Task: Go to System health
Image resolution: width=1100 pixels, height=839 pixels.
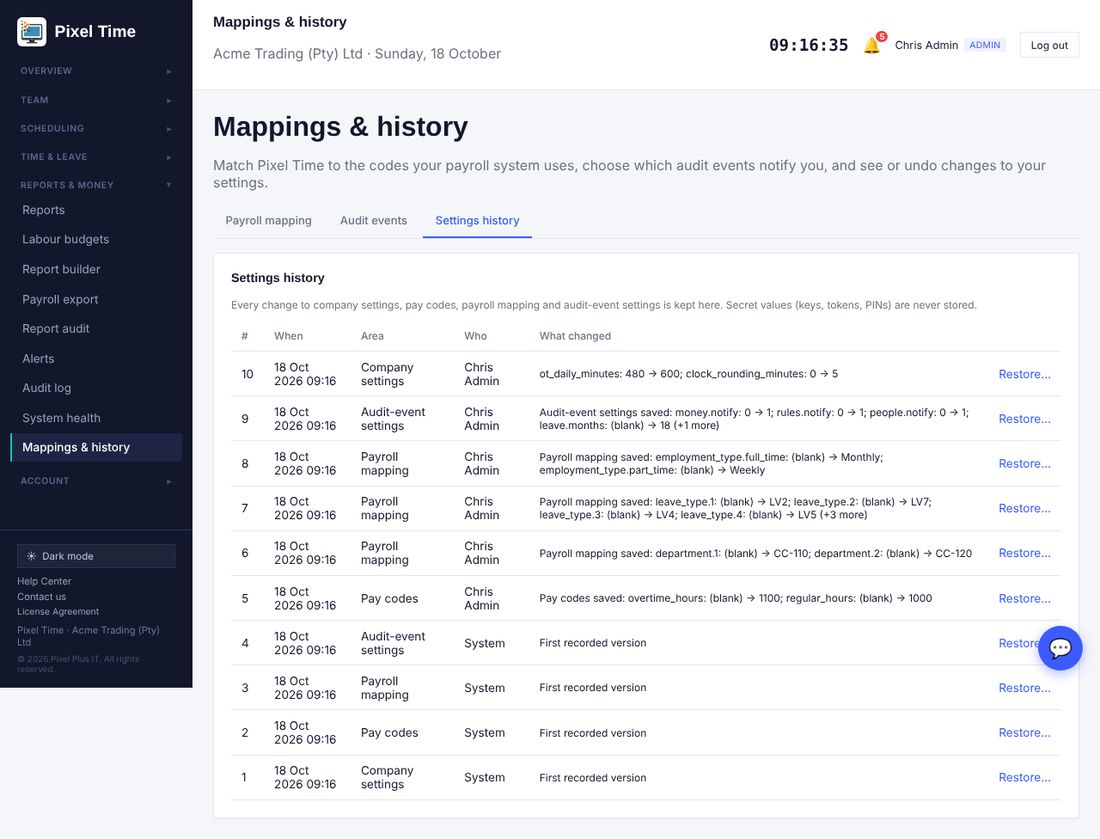Action: (96, 418)
